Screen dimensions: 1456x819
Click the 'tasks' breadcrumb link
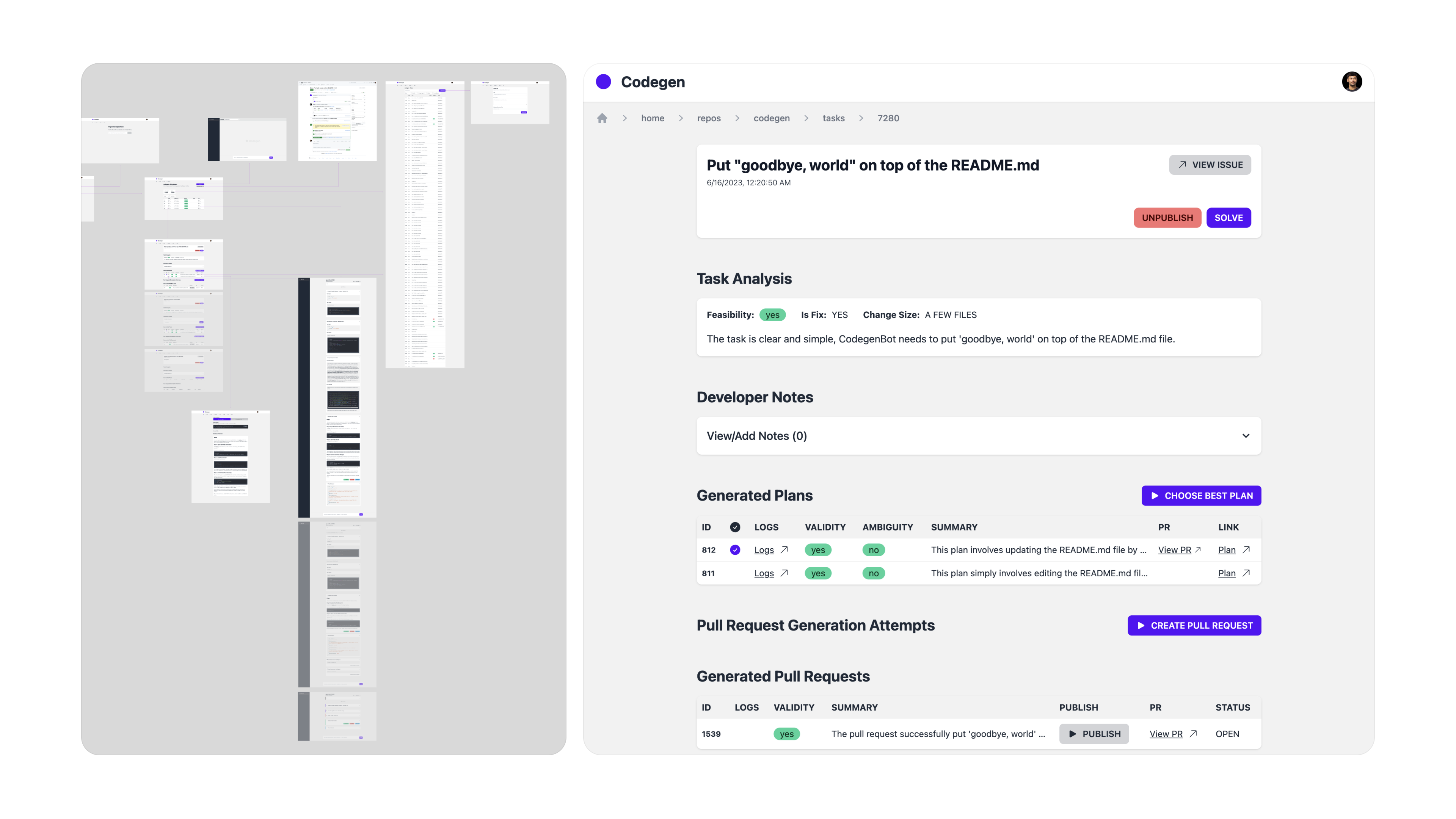(833, 118)
